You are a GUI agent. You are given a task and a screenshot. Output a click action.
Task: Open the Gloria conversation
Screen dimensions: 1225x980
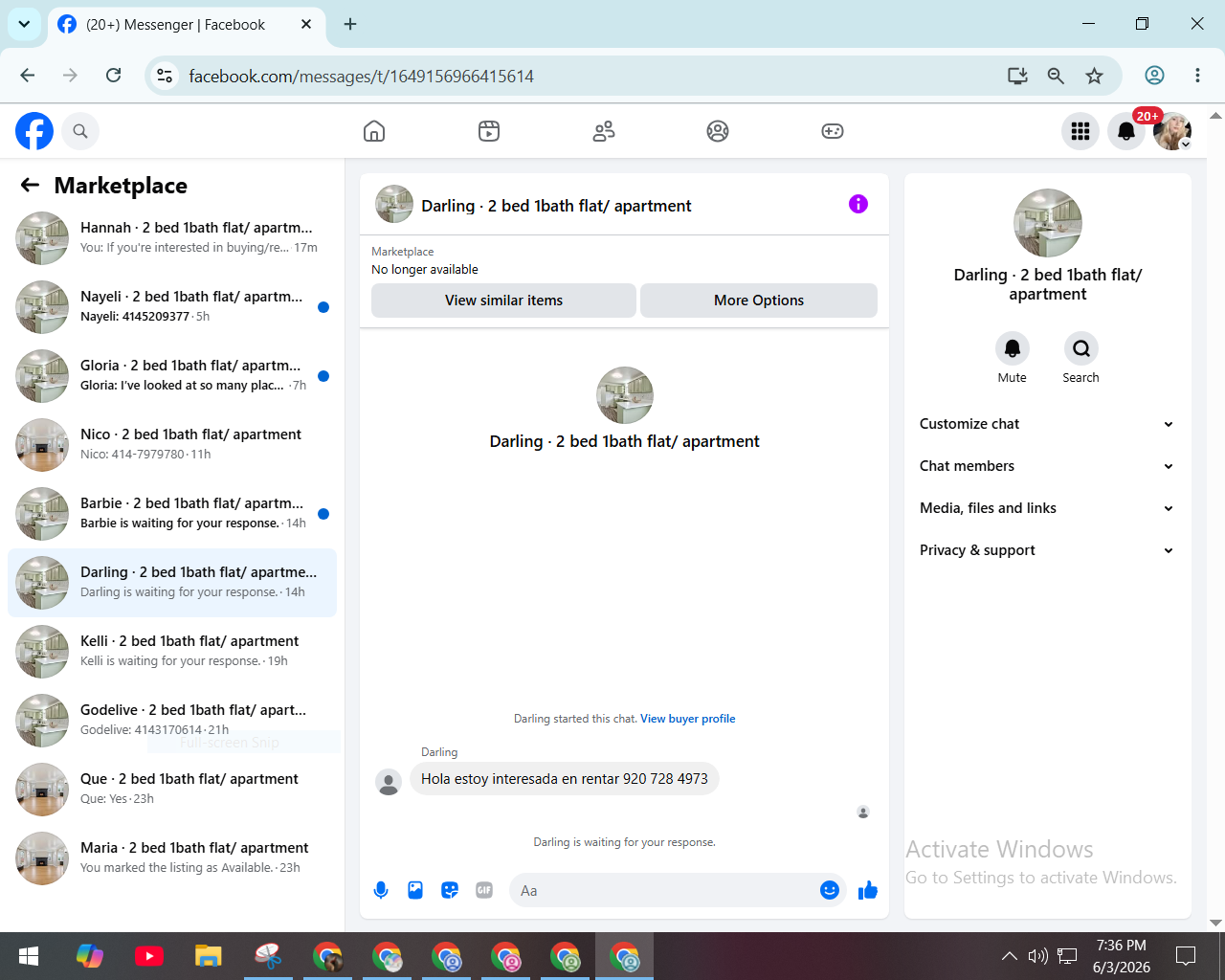pyautogui.click(x=172, y=376)
